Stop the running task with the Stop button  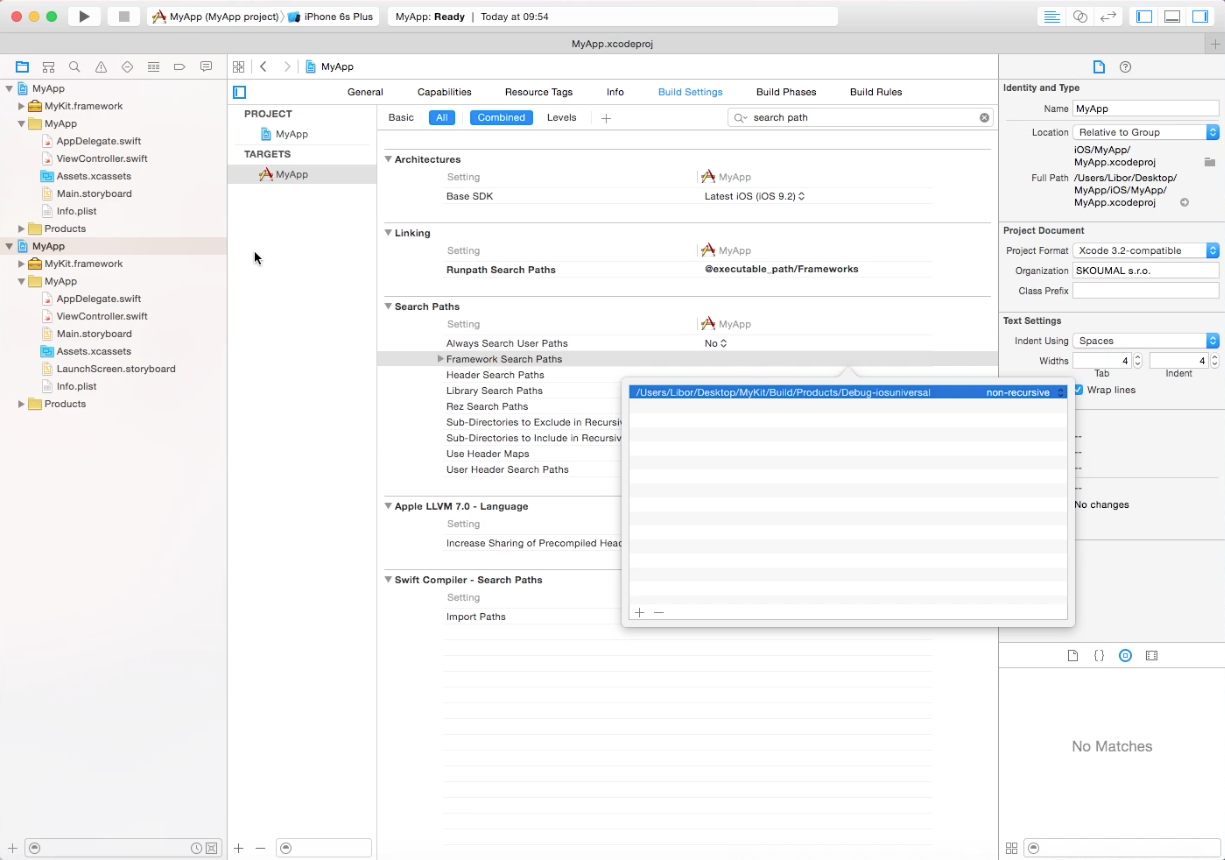pos(124,17)
